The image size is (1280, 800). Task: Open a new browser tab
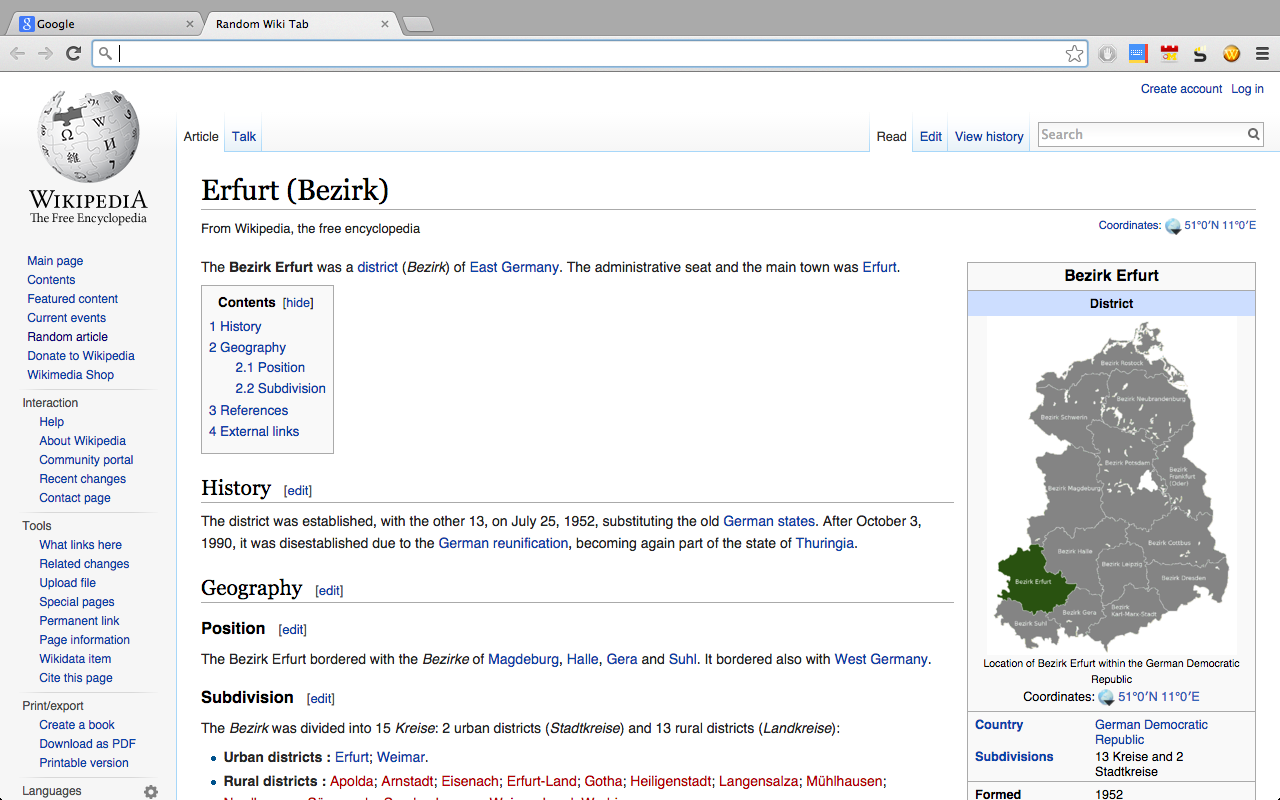pos(417,24)
